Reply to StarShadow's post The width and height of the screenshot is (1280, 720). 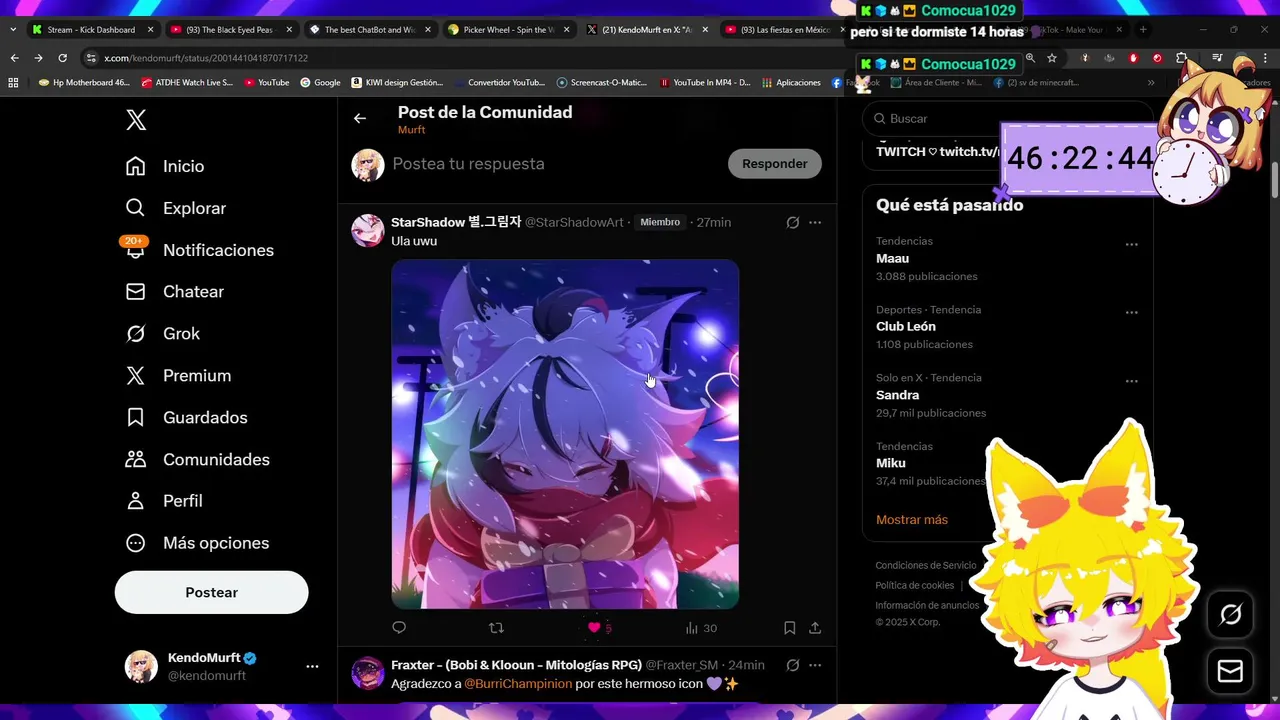pyautogui.click(x=399, y=628)
